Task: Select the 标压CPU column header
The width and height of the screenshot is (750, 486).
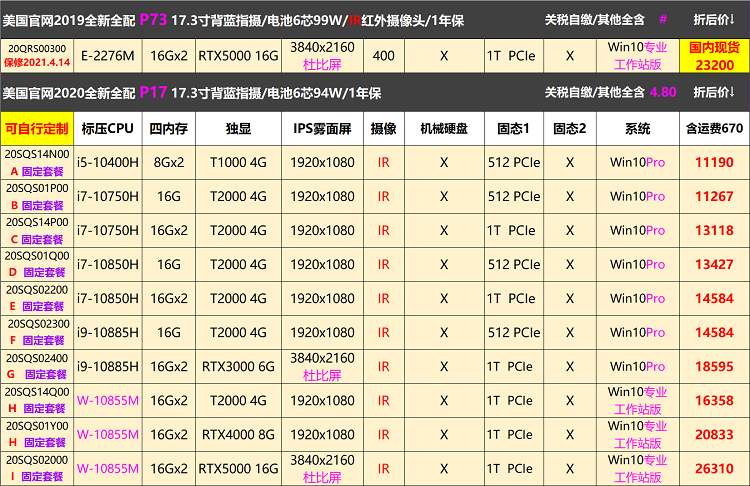Action: (108, 128)
